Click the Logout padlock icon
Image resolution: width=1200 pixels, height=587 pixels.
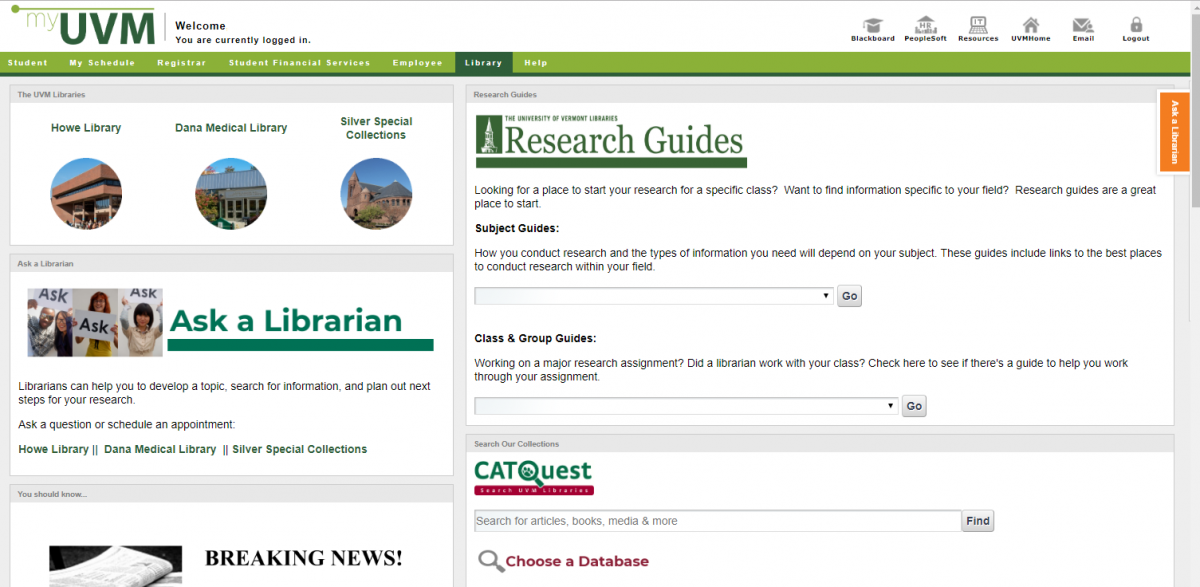pos(1136,24)
